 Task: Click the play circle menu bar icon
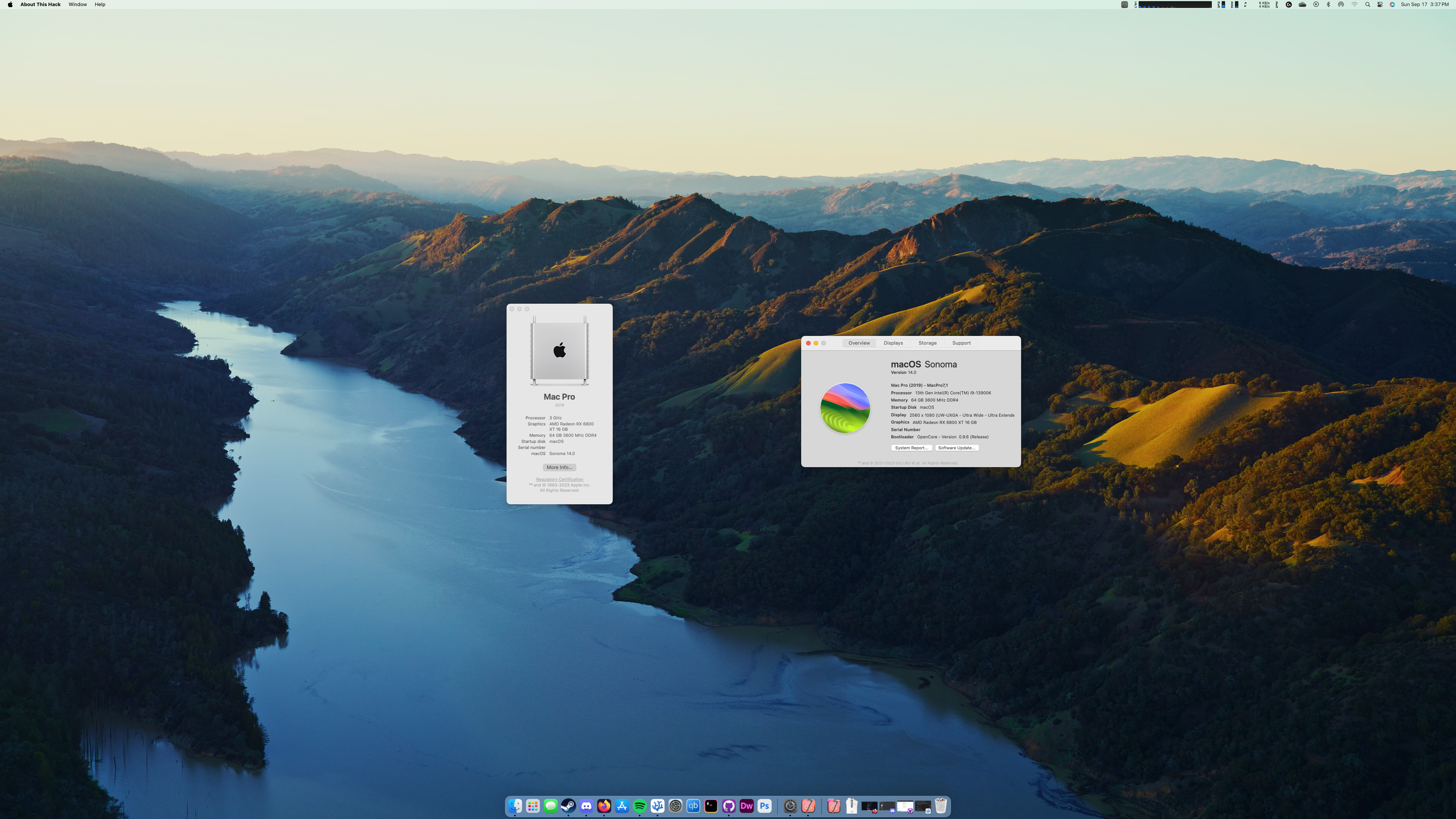[1316, 5]
